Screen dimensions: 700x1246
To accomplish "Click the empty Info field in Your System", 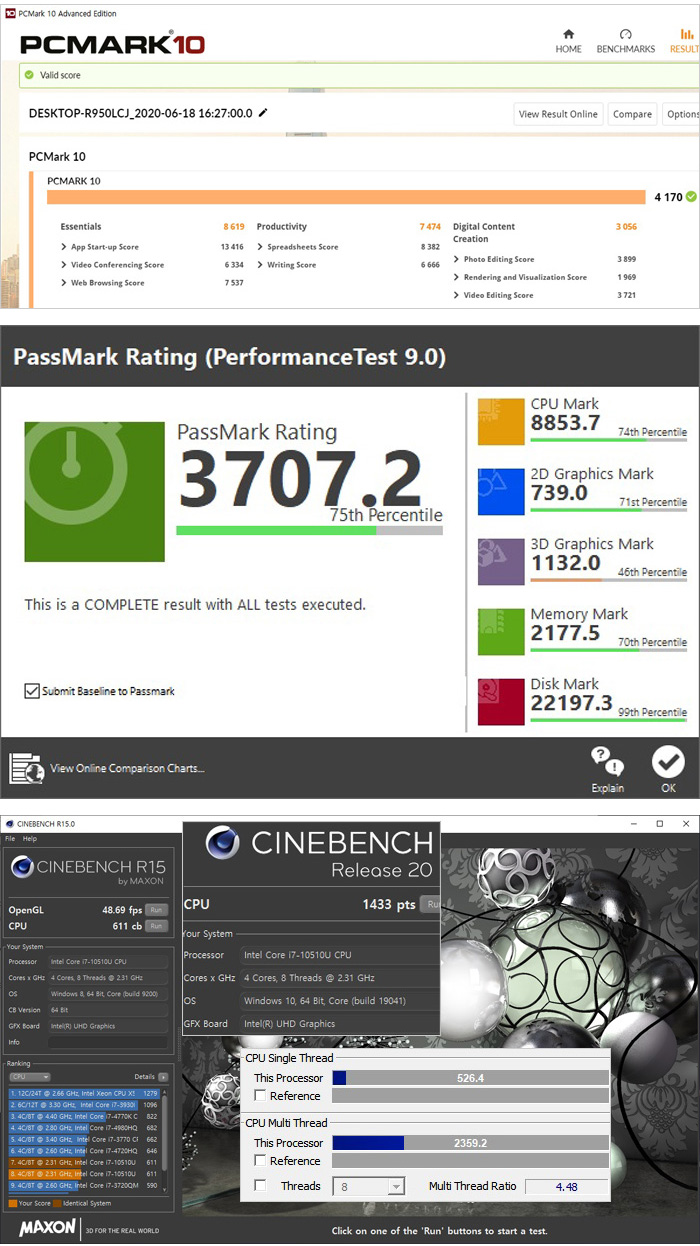I will tap(108, 1042).
